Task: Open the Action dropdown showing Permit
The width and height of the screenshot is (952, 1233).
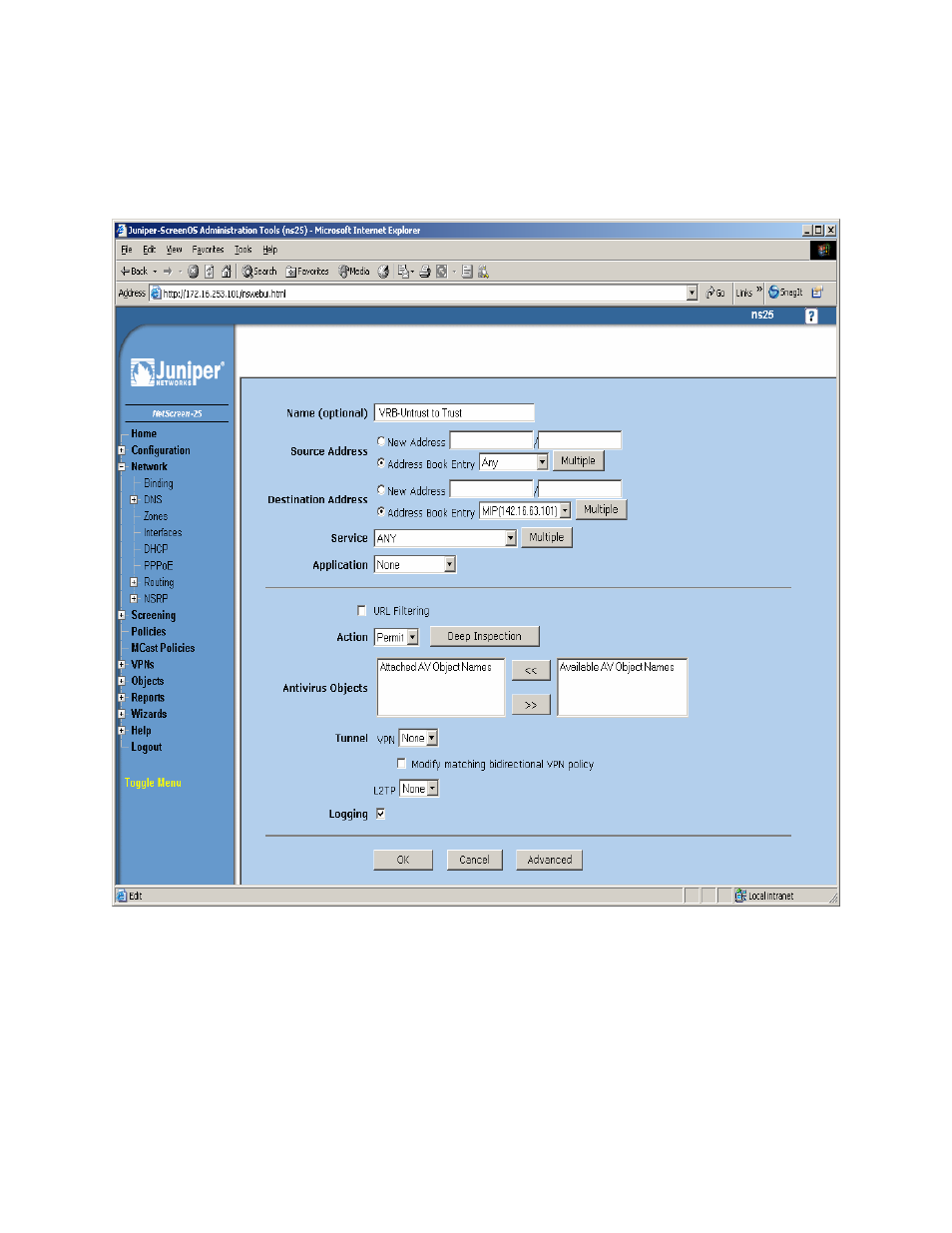Action: pos(412,638)
